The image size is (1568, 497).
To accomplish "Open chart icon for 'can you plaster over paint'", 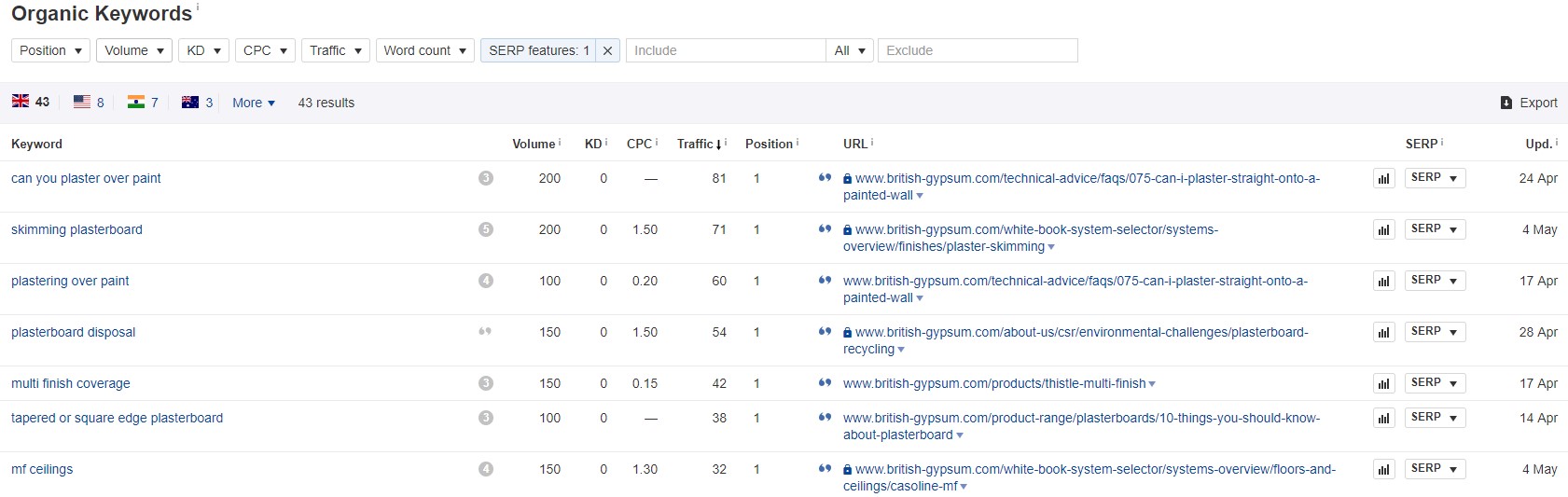I will click(x=1383, y=178).
